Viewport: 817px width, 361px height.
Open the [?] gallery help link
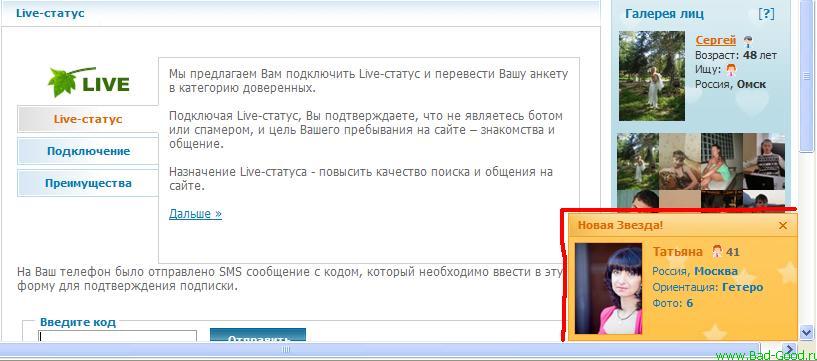point(766,14)
